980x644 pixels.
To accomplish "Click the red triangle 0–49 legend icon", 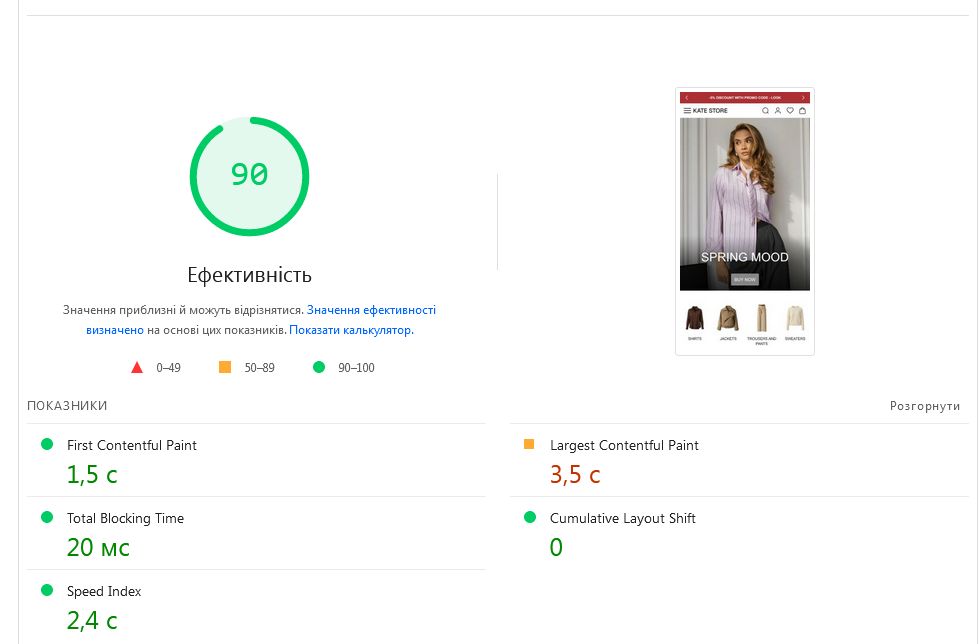I will [x=137, y=367].
